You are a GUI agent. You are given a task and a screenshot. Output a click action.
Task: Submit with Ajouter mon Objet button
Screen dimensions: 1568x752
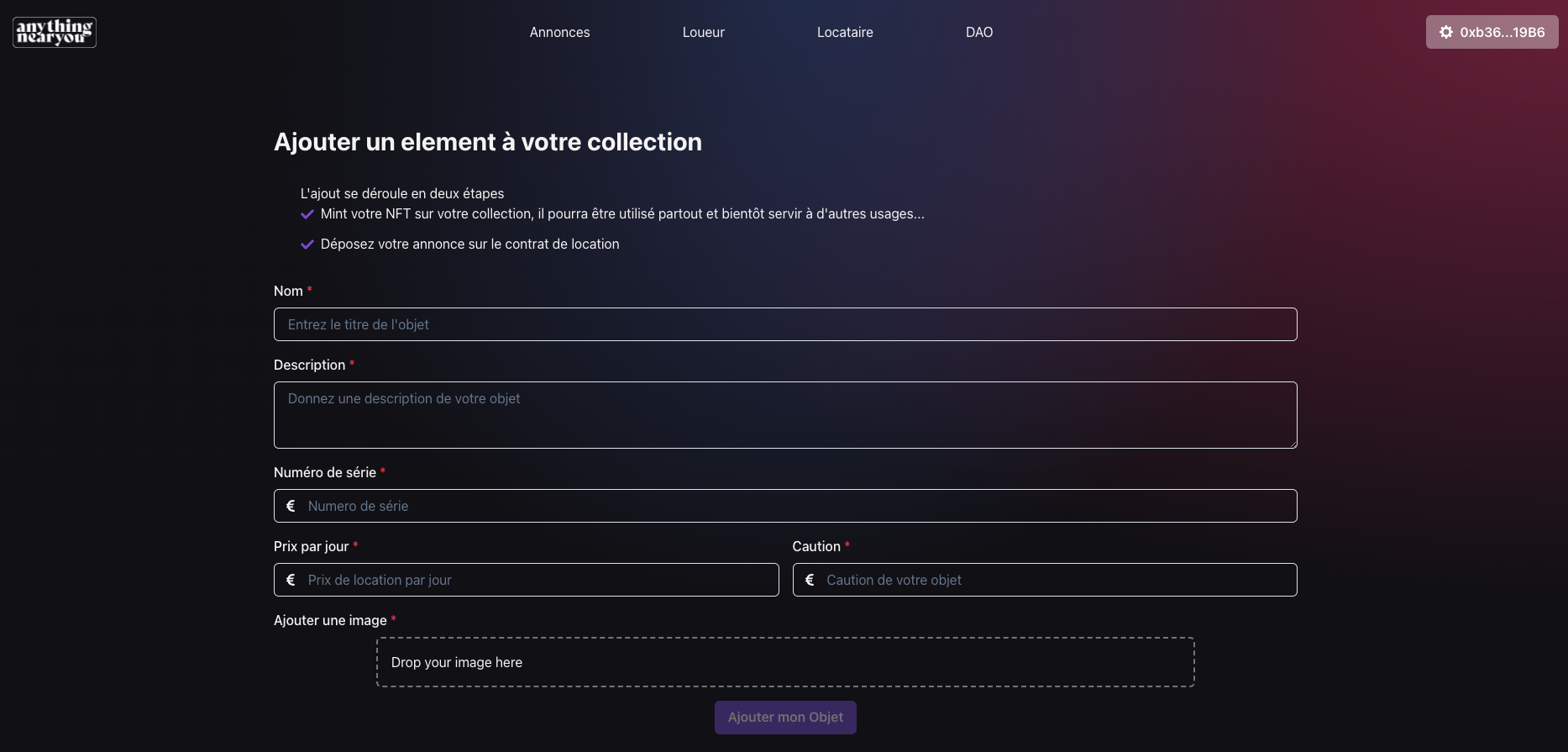tap(785, 718)
